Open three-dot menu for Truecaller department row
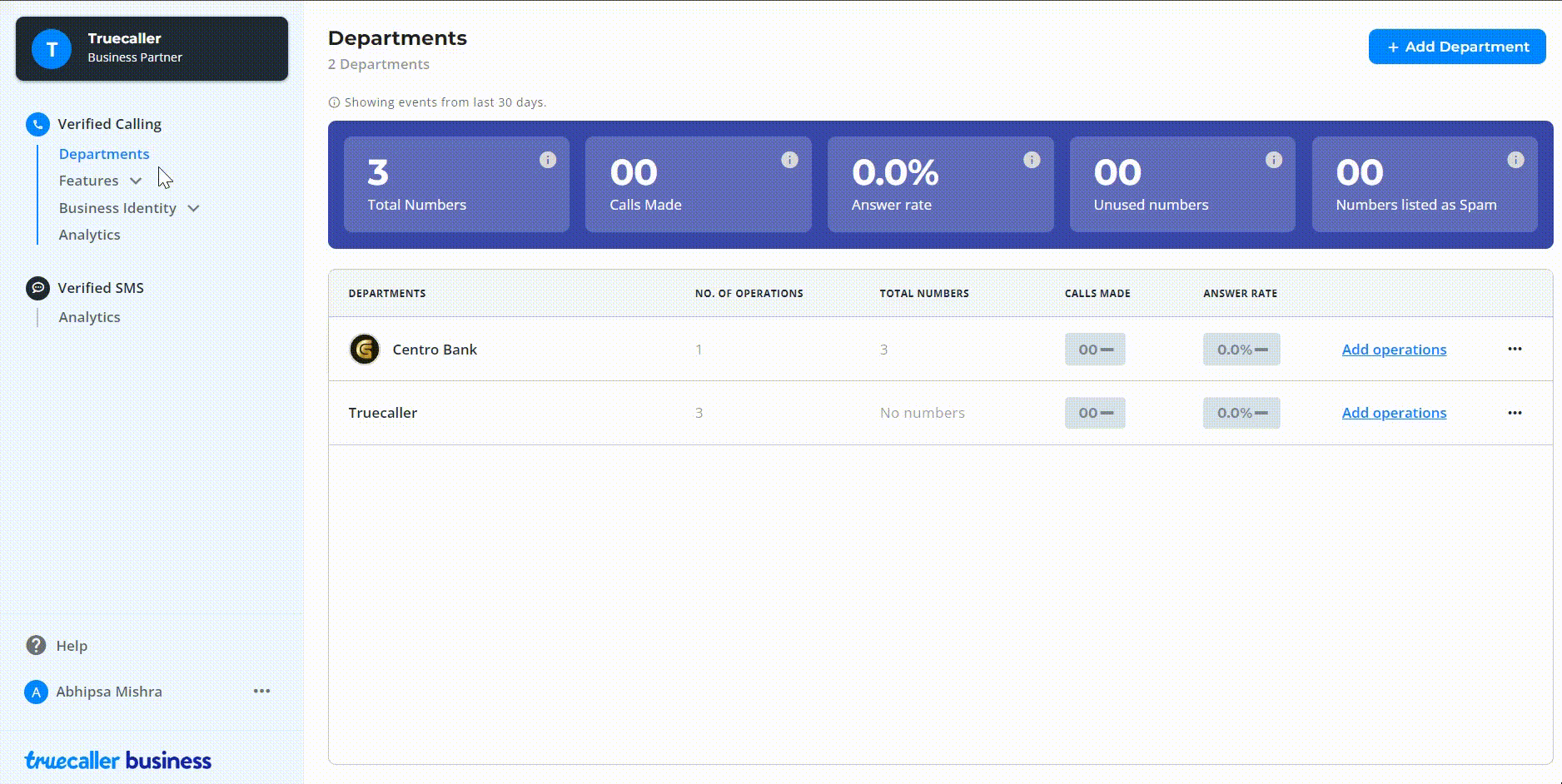Screen dimensions: 1562x784 (1515, 413)
